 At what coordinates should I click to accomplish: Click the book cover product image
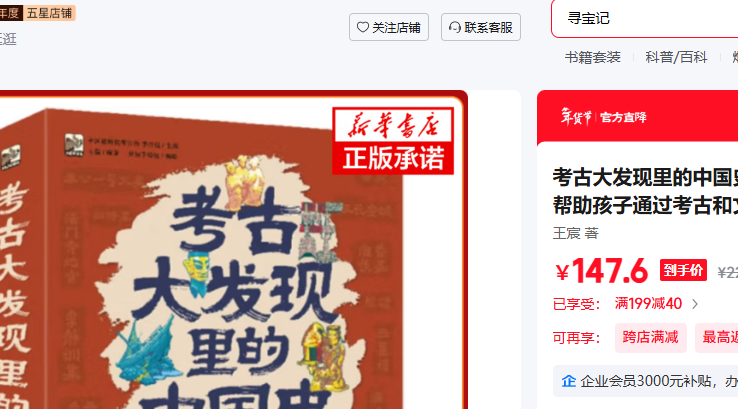tap(233, 250)
